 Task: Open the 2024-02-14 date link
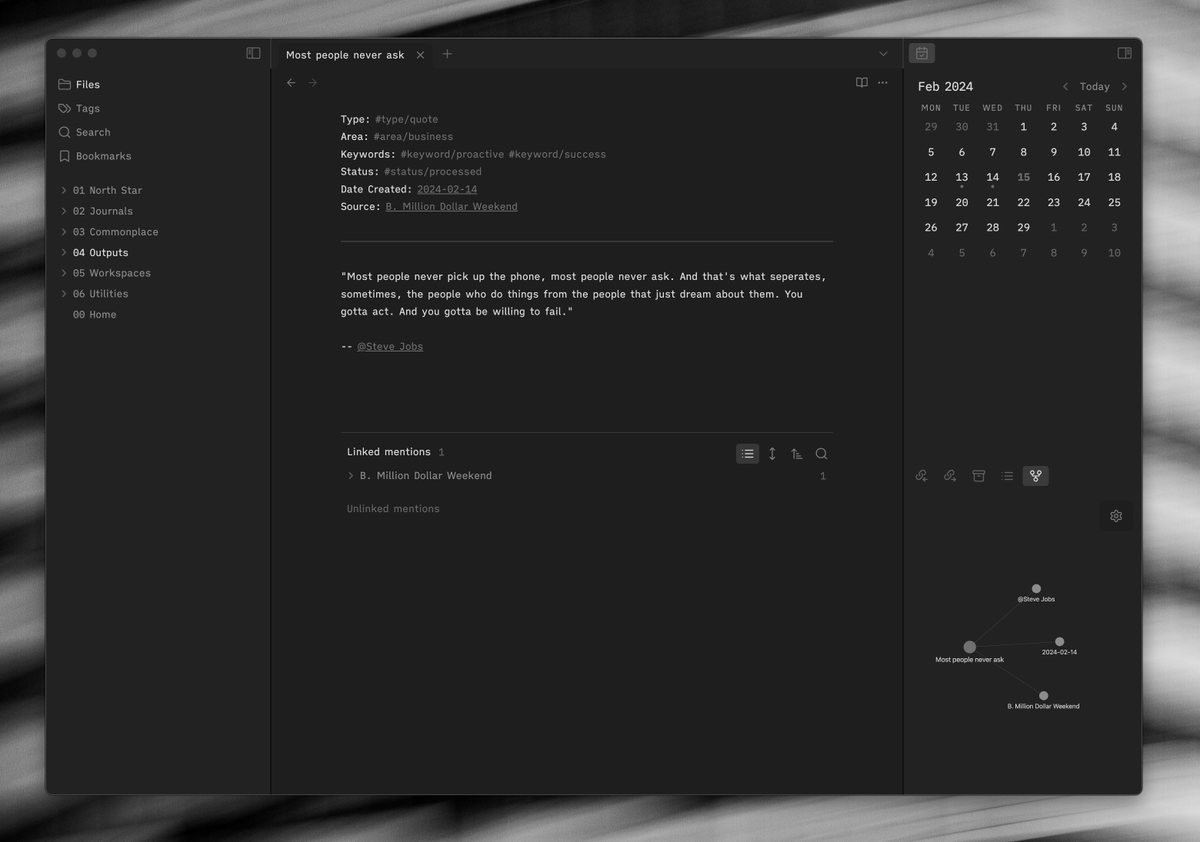[447, 189]
